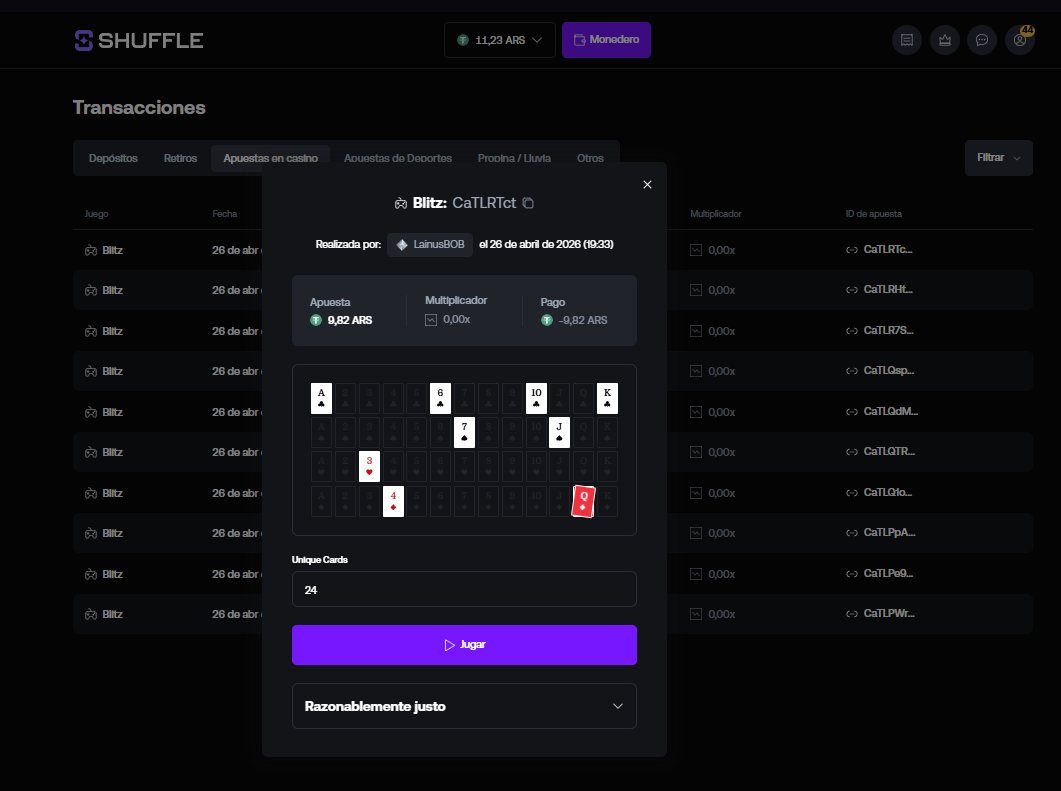This screenshot has width=1061, height=791.
Task: Close the Blitz bet details dialog
Action: pos(648,185)
